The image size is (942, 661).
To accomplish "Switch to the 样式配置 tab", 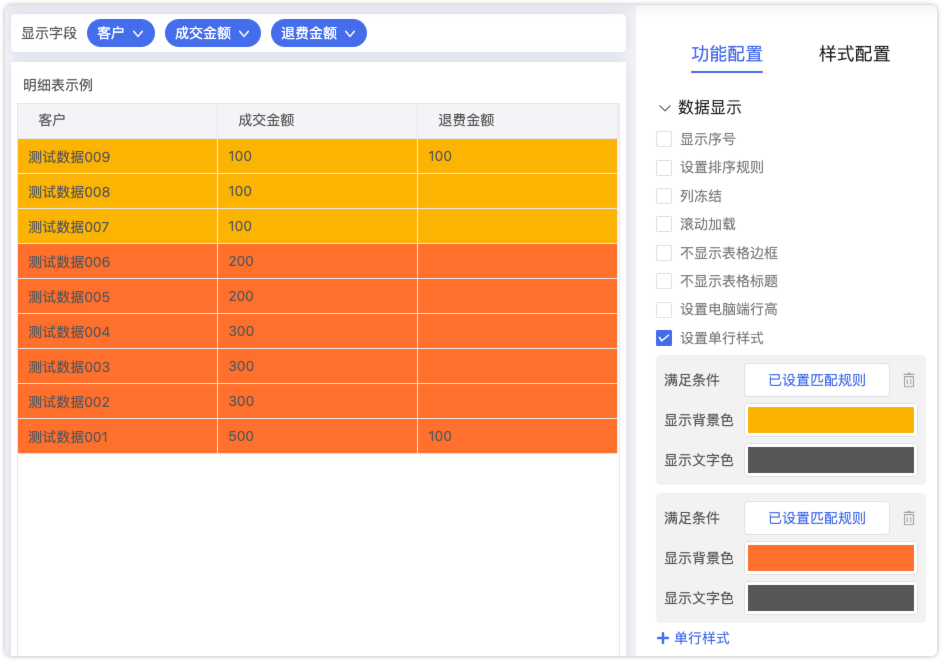I will [854, 55].
